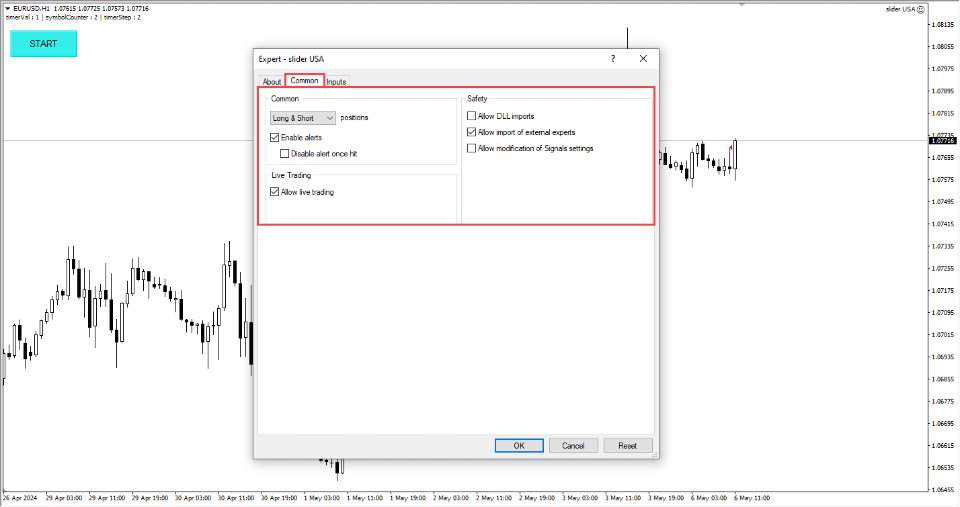The height and width of the screenshot is (507, 960).
Task: Open the Long & Short positions dropdown
Action: 303,118
